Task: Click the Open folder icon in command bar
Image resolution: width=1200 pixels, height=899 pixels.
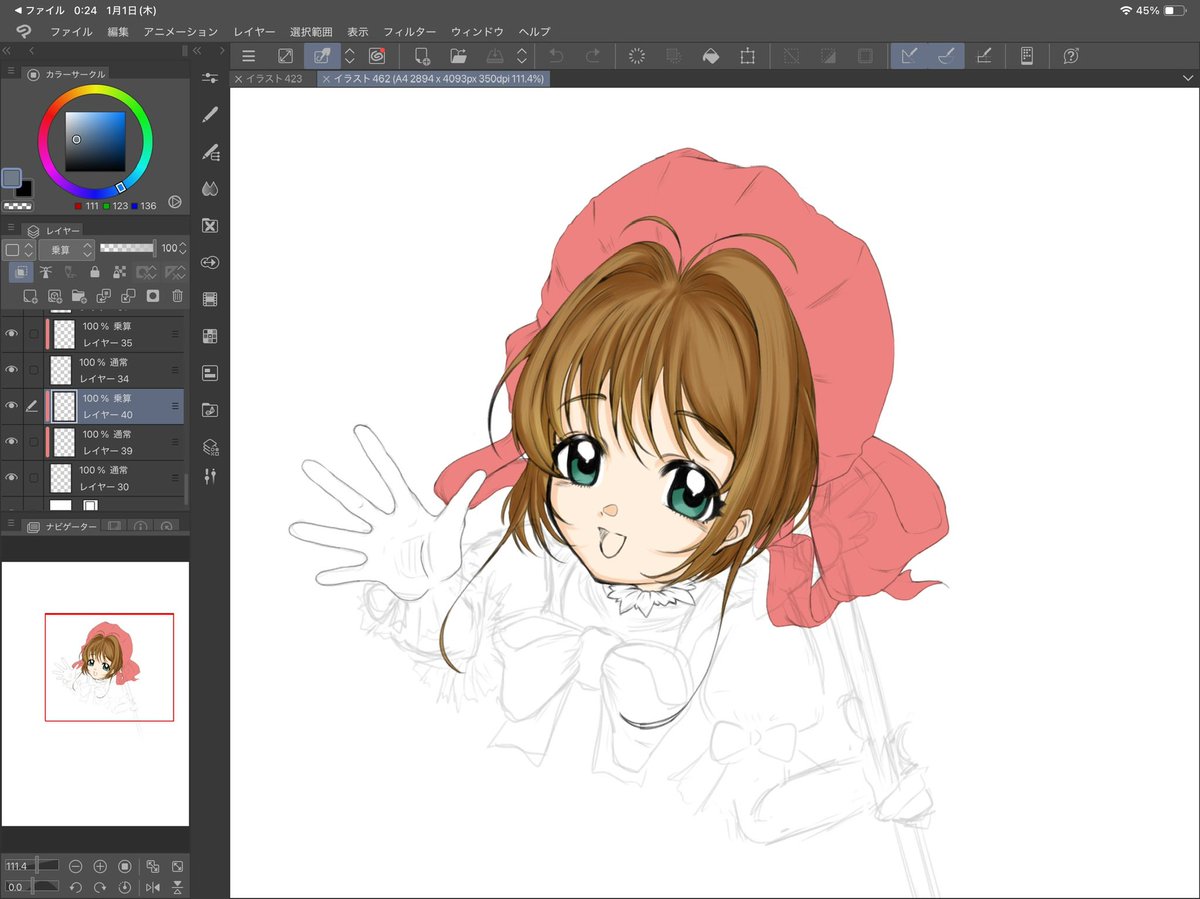Action: (x=458, y=56)
